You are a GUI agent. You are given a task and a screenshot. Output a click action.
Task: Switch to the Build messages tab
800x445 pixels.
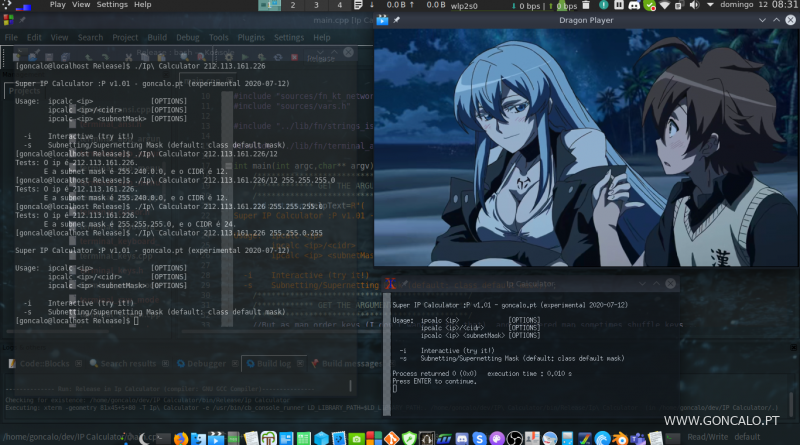tap(346, 363)
